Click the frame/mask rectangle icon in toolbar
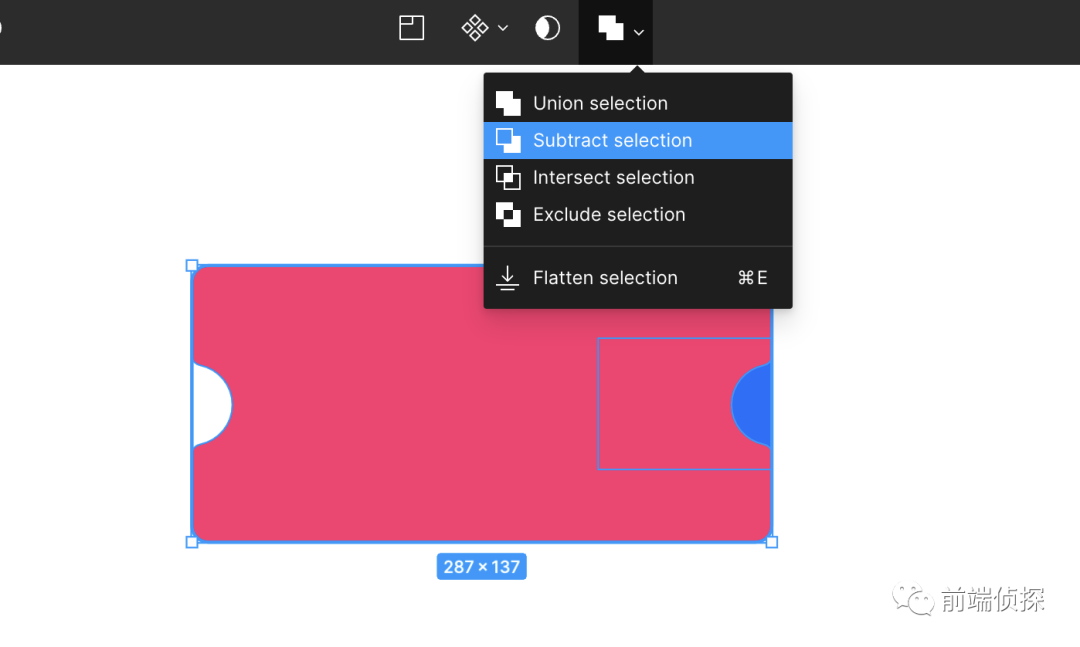Screen dimensions: 1080x647 (x=411, y=28)
